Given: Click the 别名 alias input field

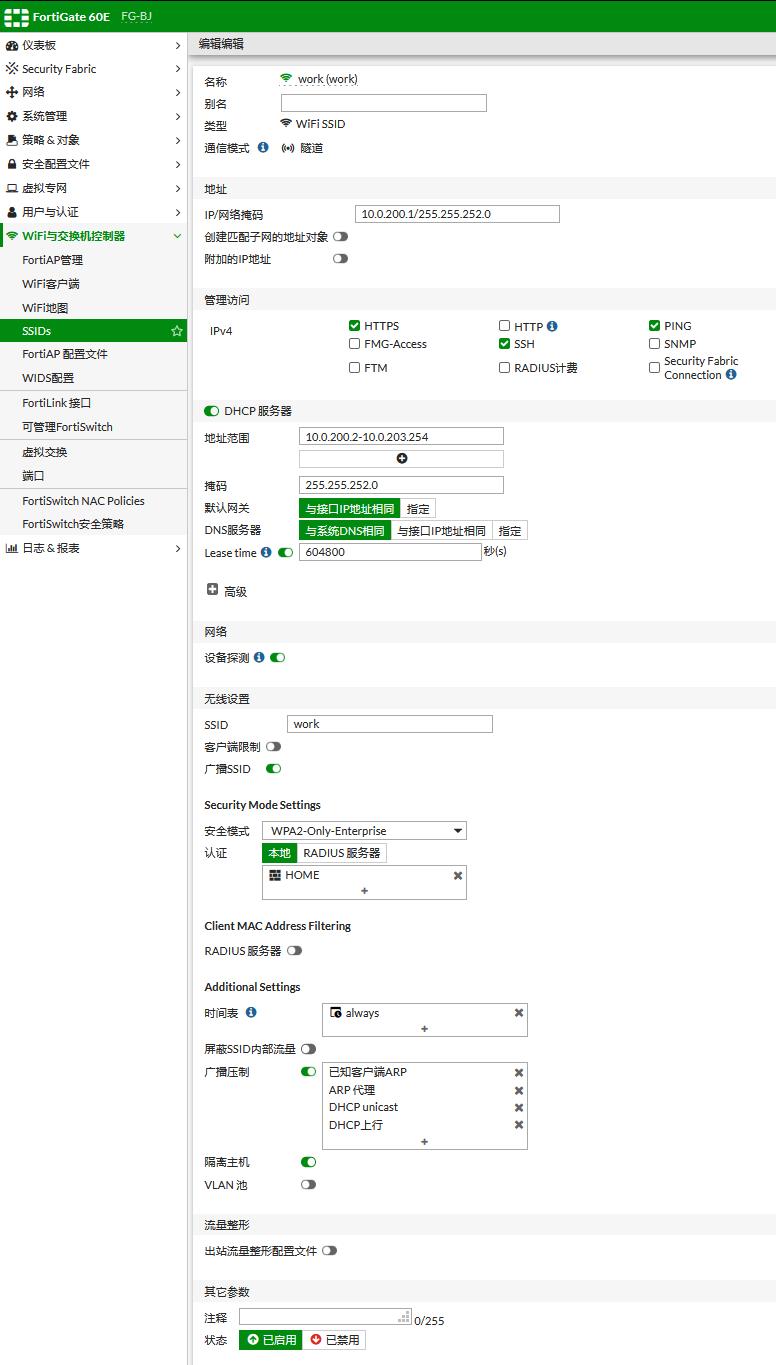Looking at the screenshot, I should [x=384, y=103].
